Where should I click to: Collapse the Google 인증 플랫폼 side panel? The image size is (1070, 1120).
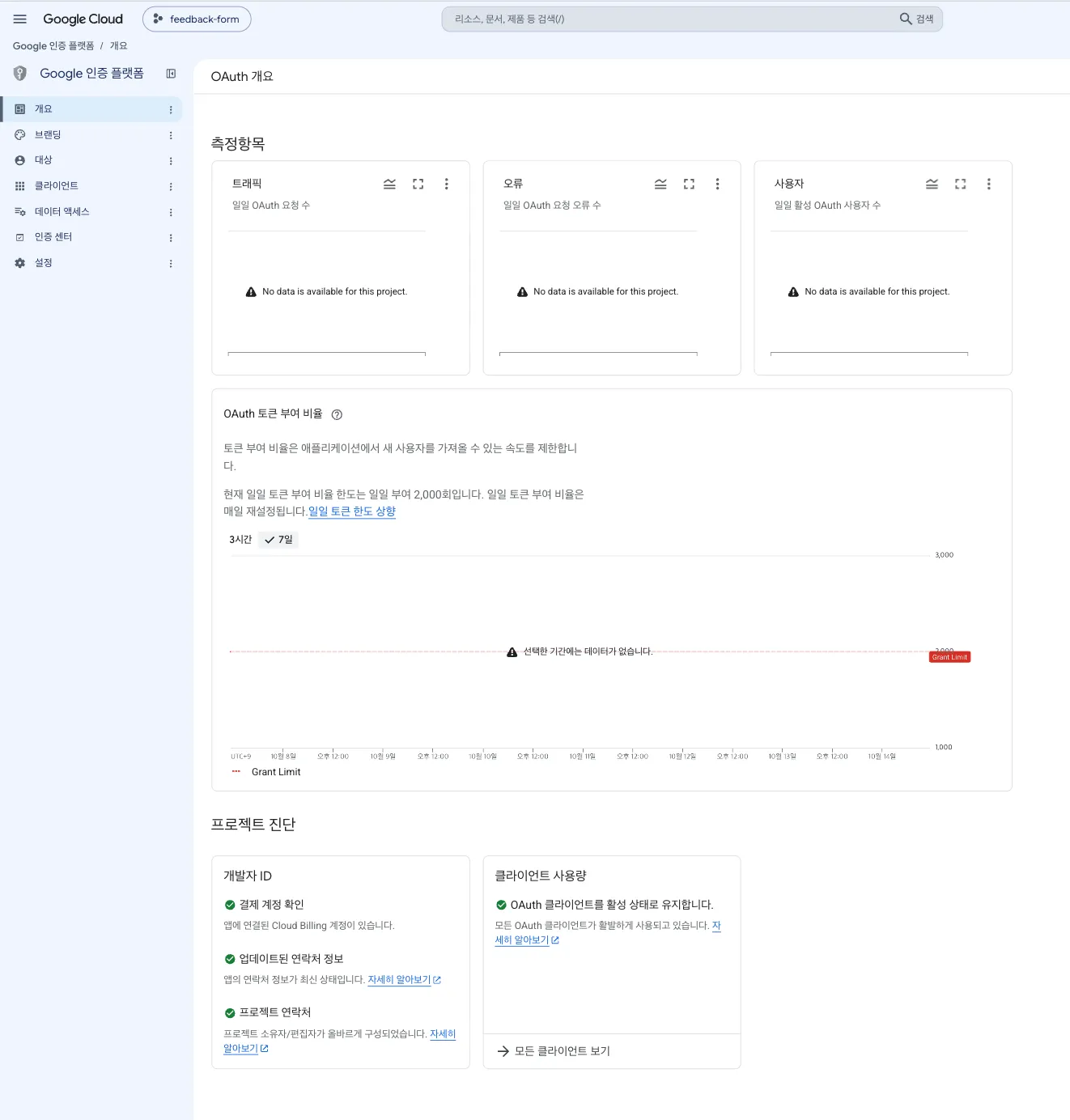point(171,74)
